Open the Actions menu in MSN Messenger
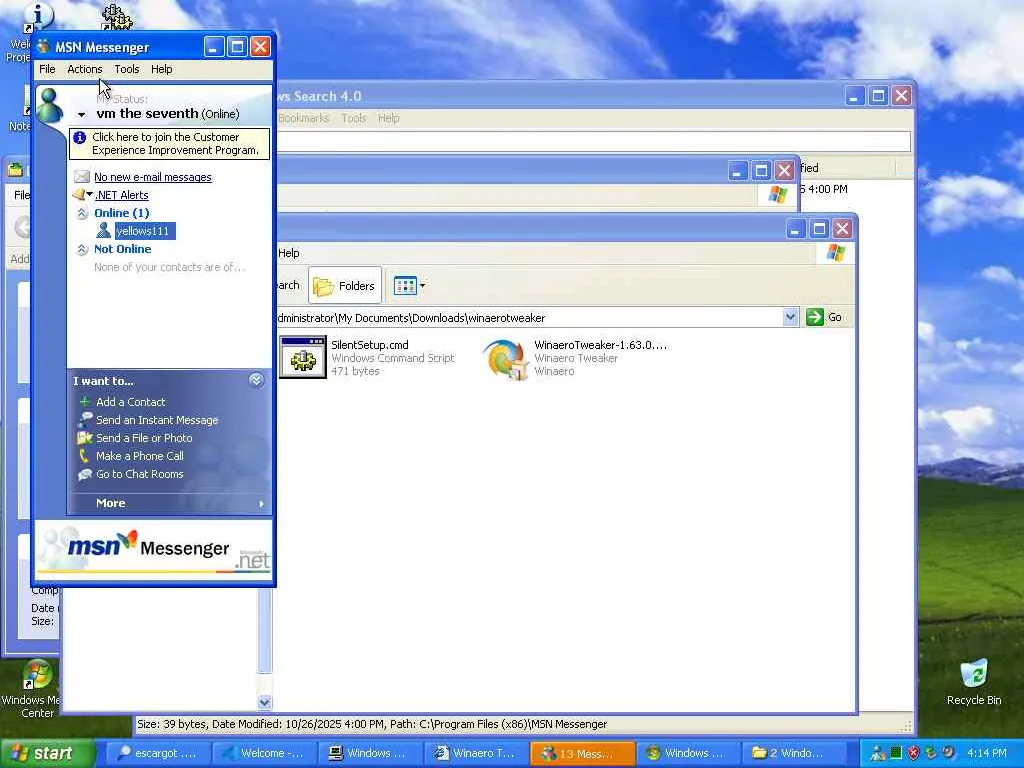This screenshot has height=768, width=1024. [x=85, y=69]
